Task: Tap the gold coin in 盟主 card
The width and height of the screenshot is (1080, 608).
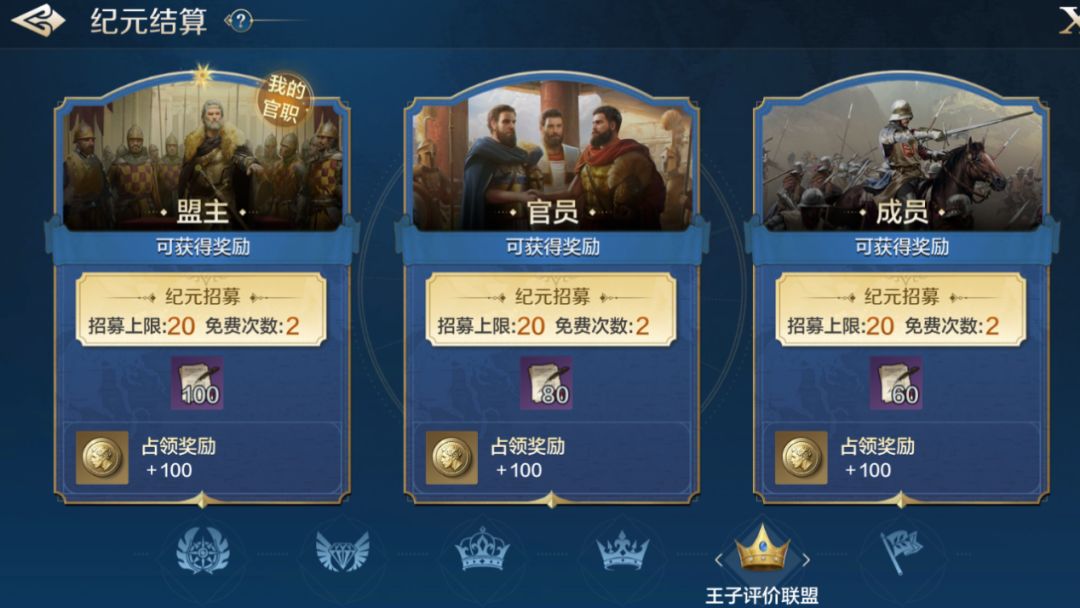Action: click(x=102, y=457)
